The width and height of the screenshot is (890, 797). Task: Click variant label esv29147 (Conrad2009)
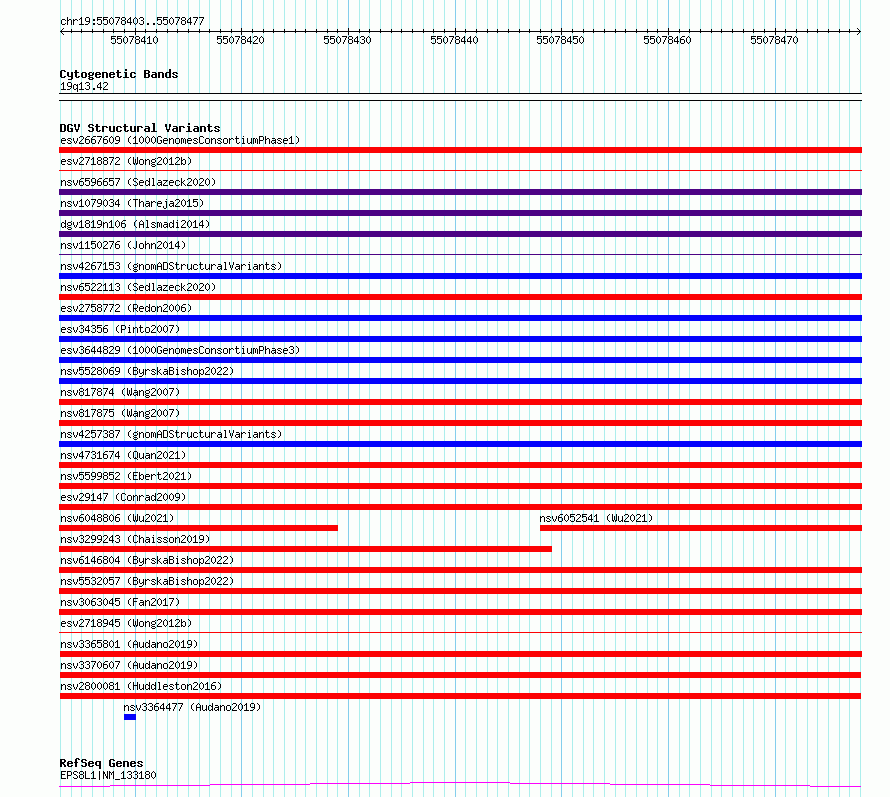point(123,497)
